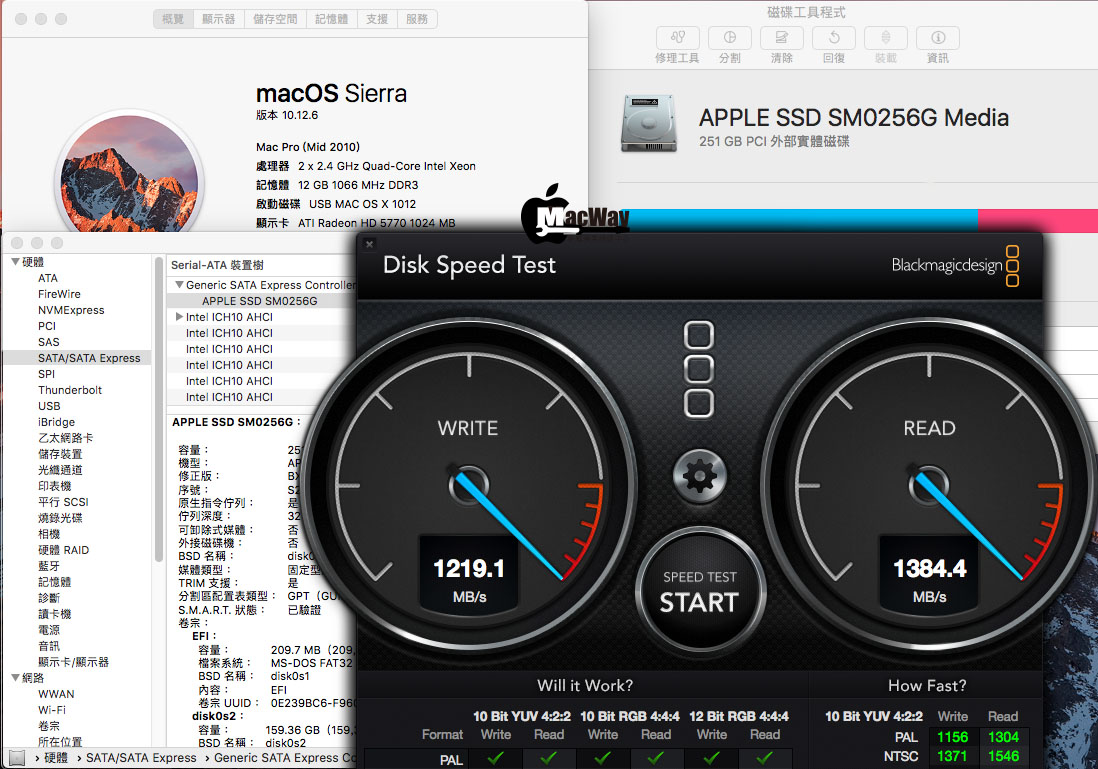1098x769 pixels.
Task: Select Wi-Fi under network section
Action: (52, 710)
